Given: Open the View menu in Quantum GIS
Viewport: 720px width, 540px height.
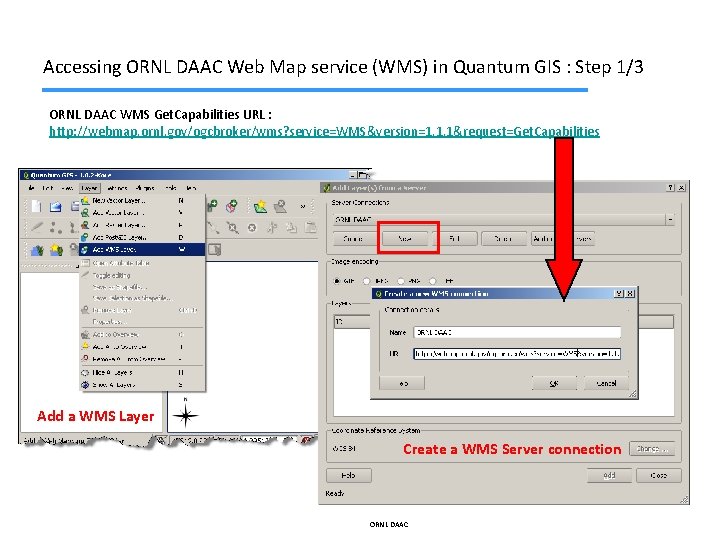Looking at the screenshot, I should (x=67, y=188).
